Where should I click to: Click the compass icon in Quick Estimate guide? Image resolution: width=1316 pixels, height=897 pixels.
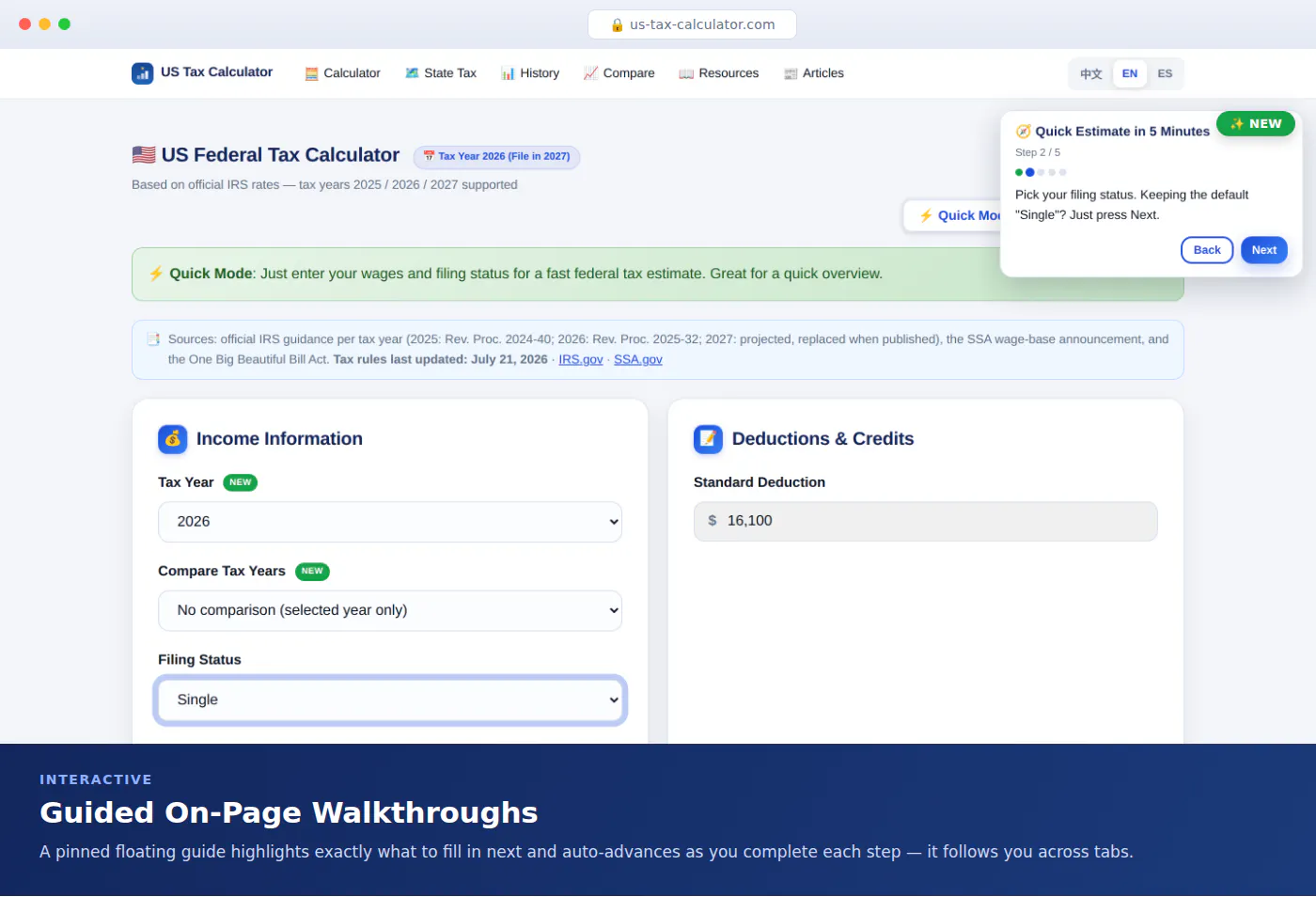click(x=1024, y=132)
